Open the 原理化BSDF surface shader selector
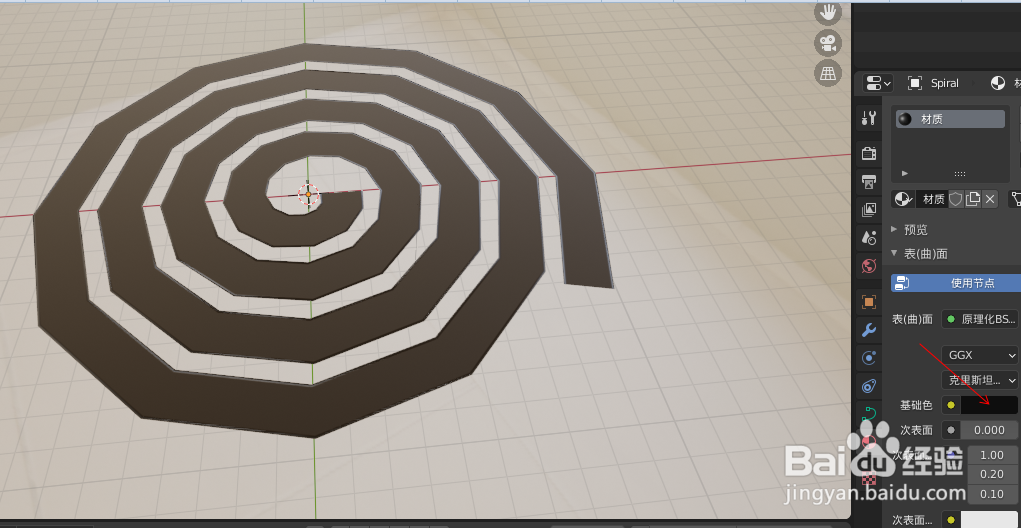 [x=981, y=319]
